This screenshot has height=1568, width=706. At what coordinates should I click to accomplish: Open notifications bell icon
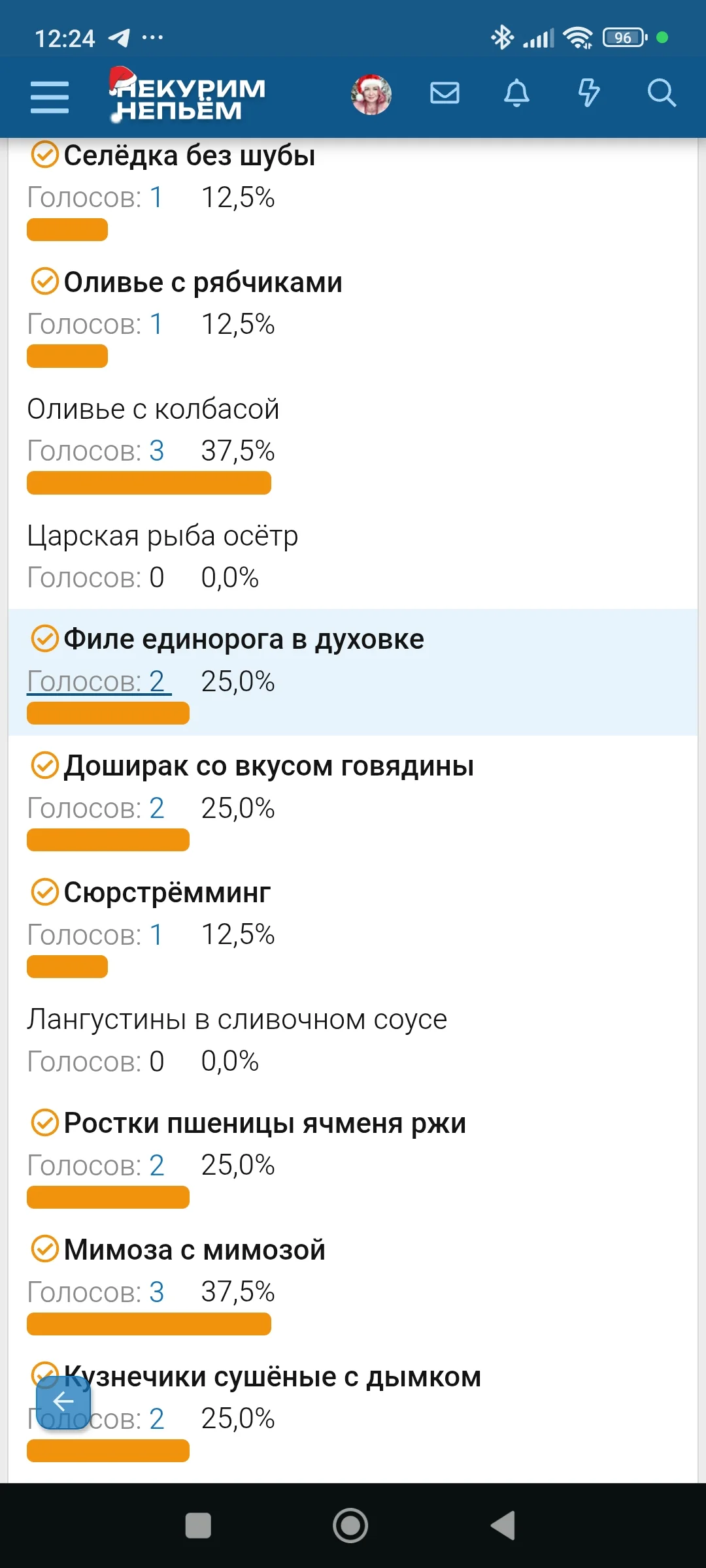point(516,93)
